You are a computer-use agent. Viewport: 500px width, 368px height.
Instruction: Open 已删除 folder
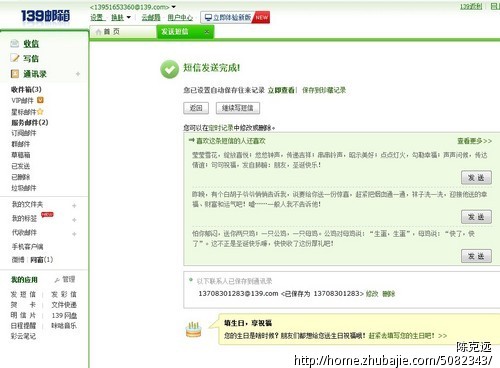coord(20,177)
